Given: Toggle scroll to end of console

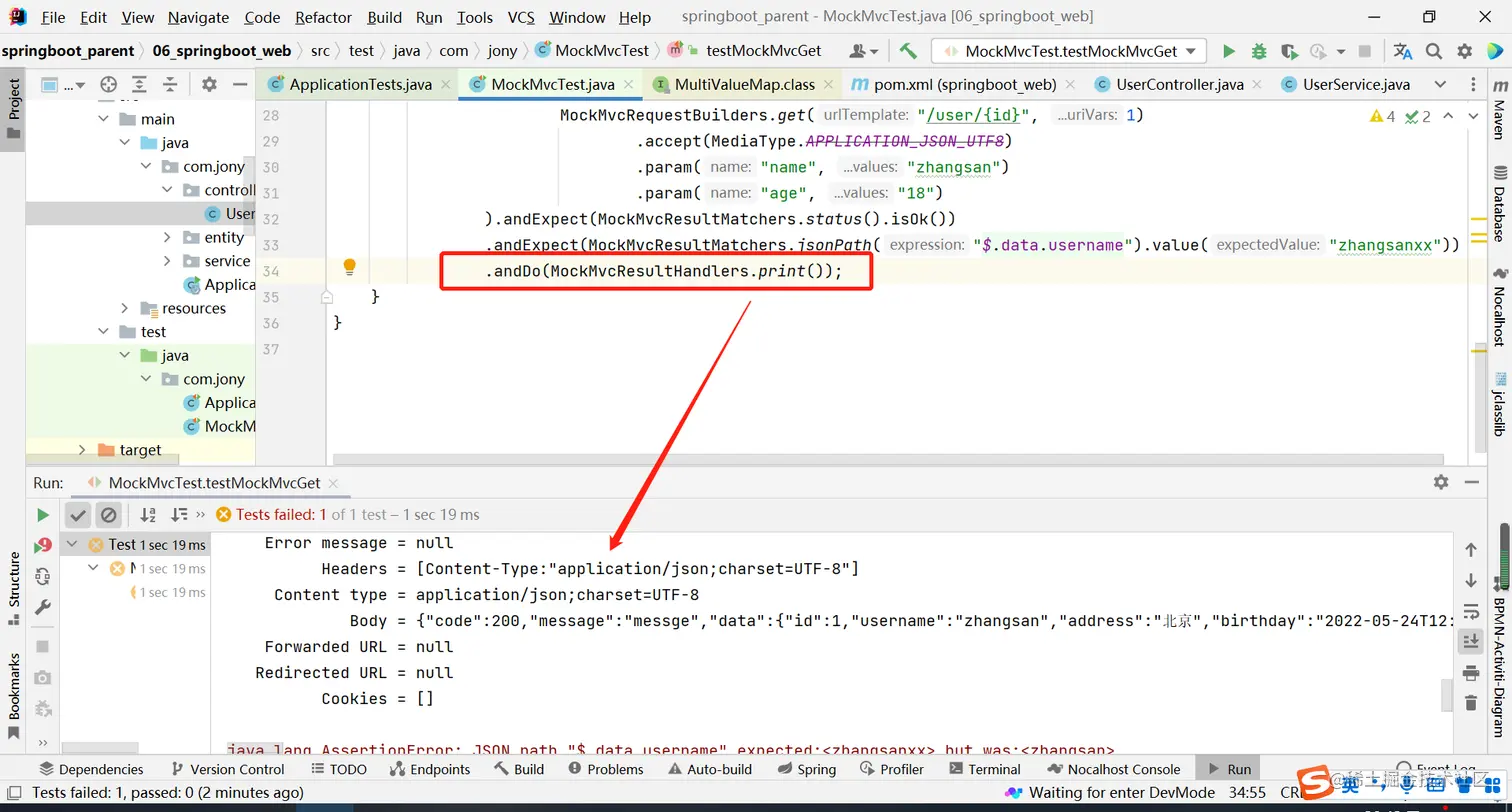Looking at the screenshot, I should tap(1471, 642).
